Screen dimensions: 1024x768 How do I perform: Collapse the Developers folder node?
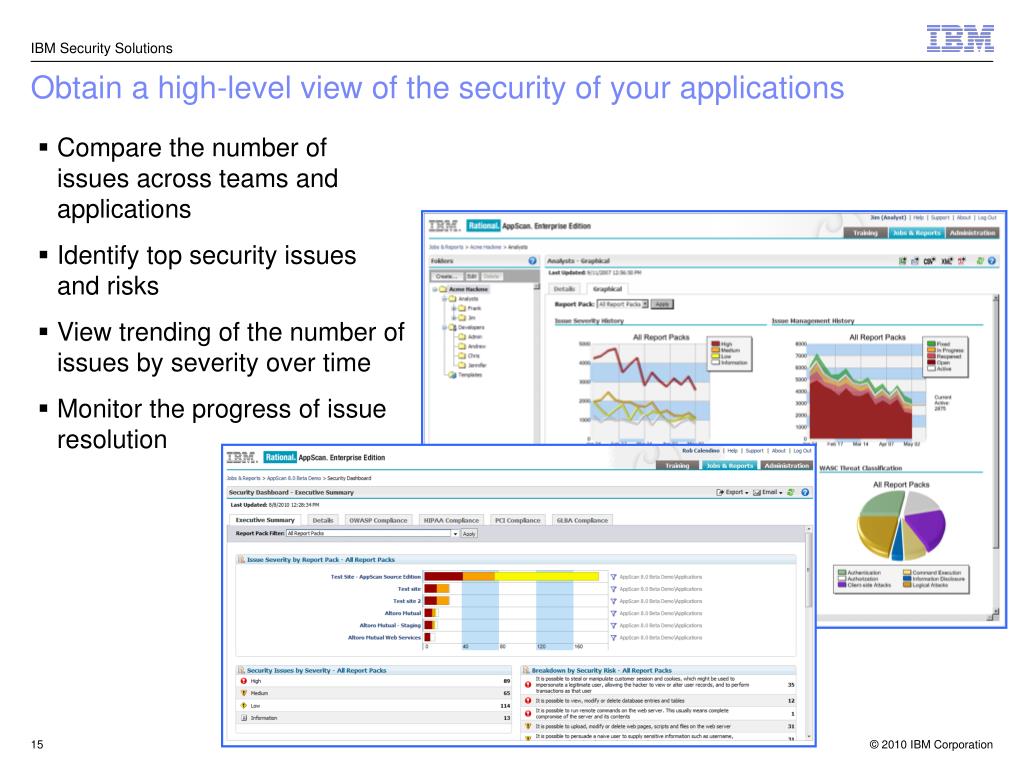pos(444,328)
